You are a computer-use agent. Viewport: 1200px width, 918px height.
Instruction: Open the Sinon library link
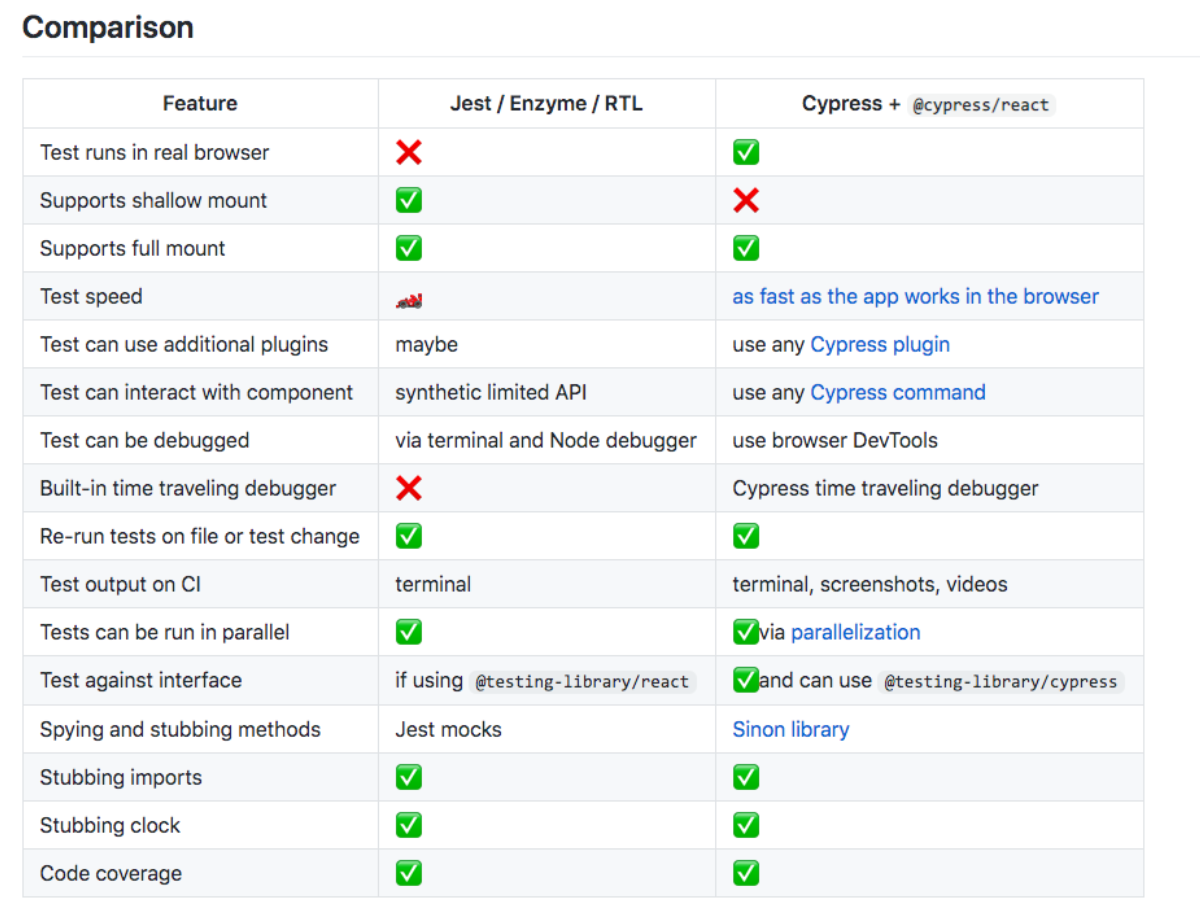click(791, 729)
